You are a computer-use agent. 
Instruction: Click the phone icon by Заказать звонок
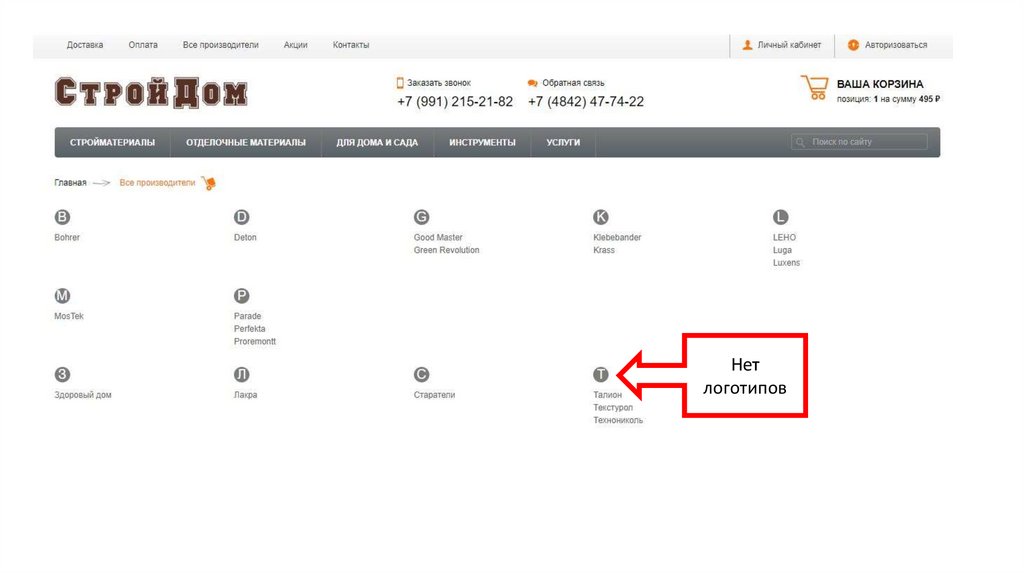click(400, 83)
